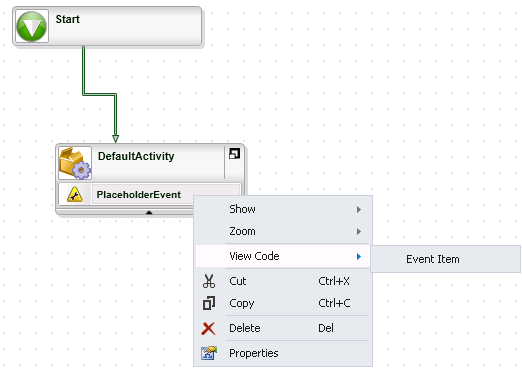Open the Show submenu

click(282, 209)
